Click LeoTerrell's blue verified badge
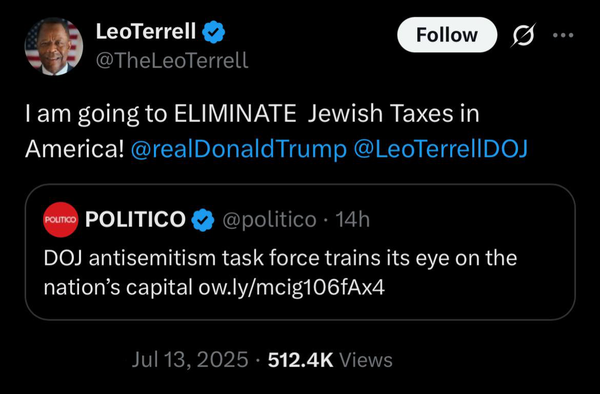The image size is (600, 394). 214,32
